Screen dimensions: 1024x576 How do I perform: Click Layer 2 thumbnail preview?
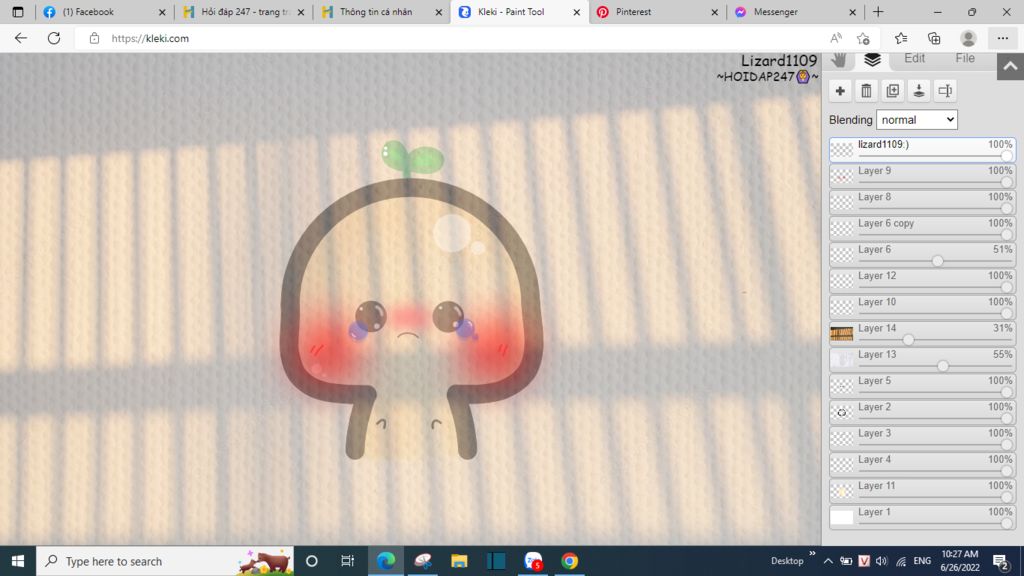point(841,412)
